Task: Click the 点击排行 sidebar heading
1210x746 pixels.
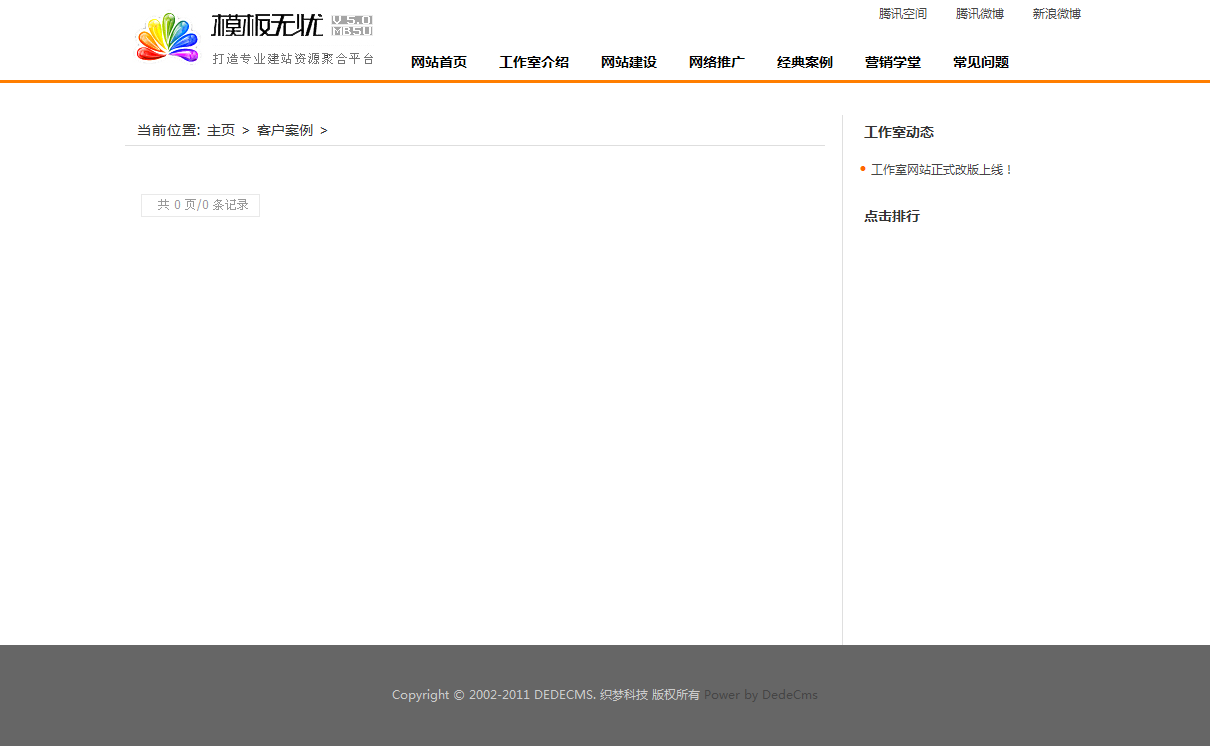Action: pyautogui.click(x=891, y=216)
